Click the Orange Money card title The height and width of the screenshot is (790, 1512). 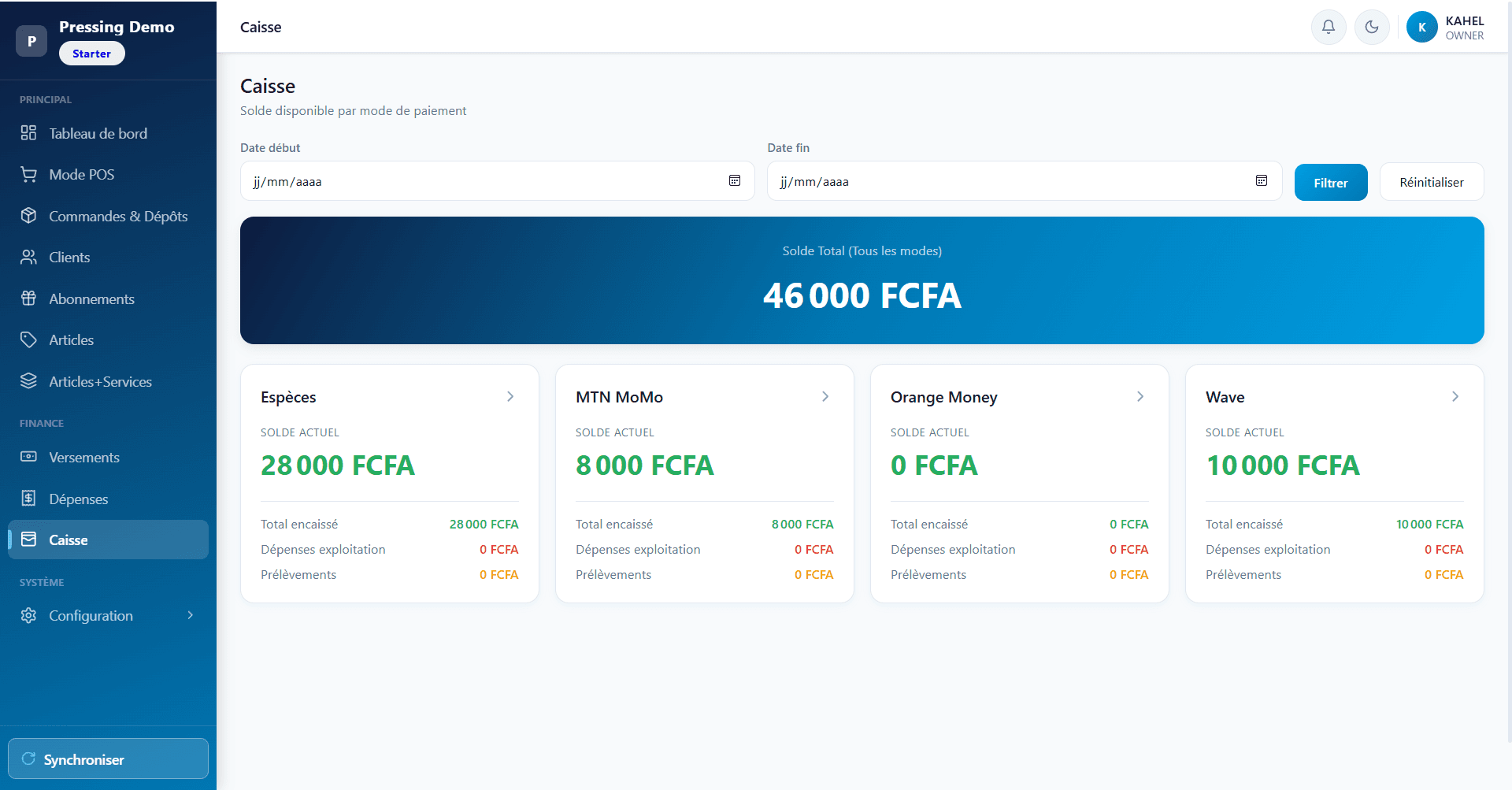click(x=943, y=398)
